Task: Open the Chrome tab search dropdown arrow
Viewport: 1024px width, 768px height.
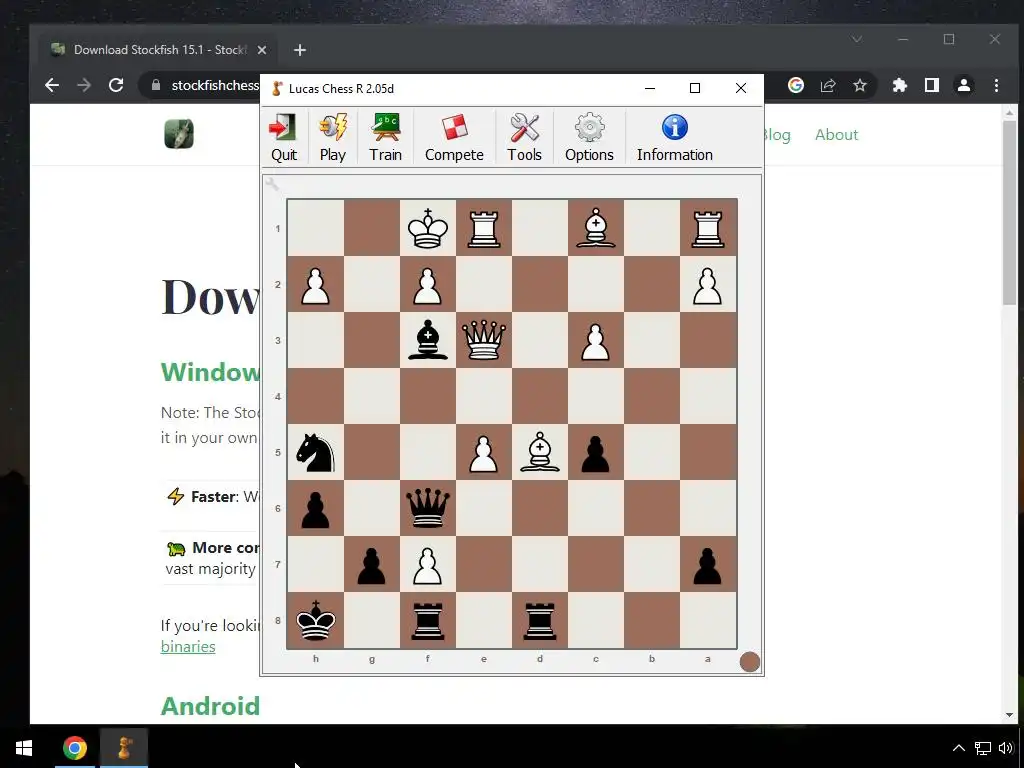Action: pyautogui.click(x=857, y=39)
